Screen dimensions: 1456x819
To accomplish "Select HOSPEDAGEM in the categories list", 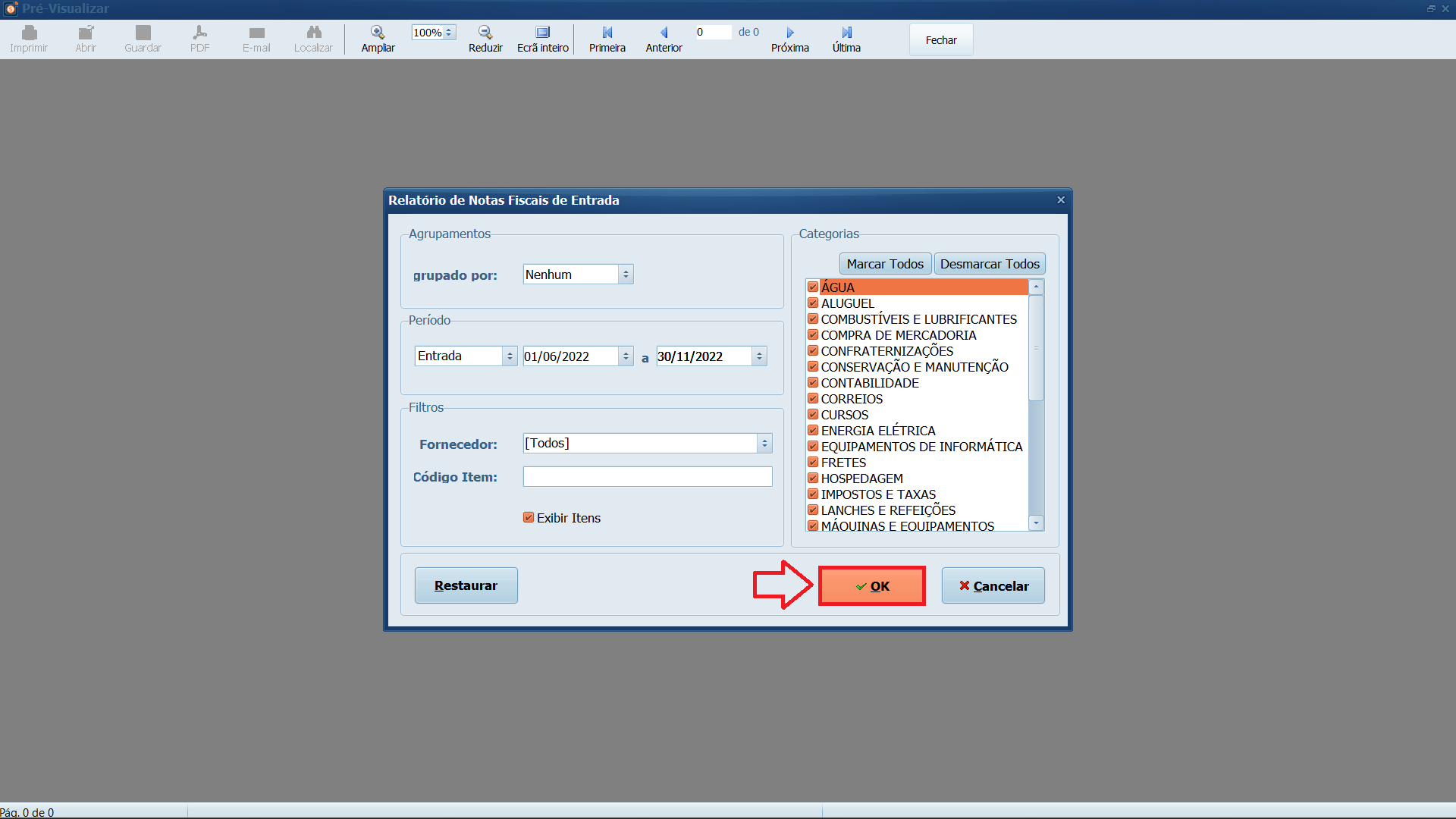I will pyautogui.click(x=861, y=479).
